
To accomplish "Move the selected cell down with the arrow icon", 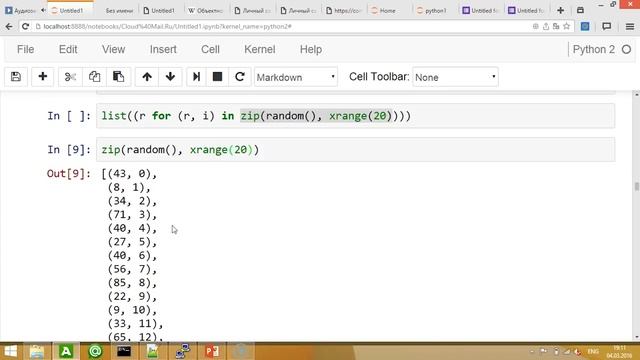I will (x=171, y=77).
